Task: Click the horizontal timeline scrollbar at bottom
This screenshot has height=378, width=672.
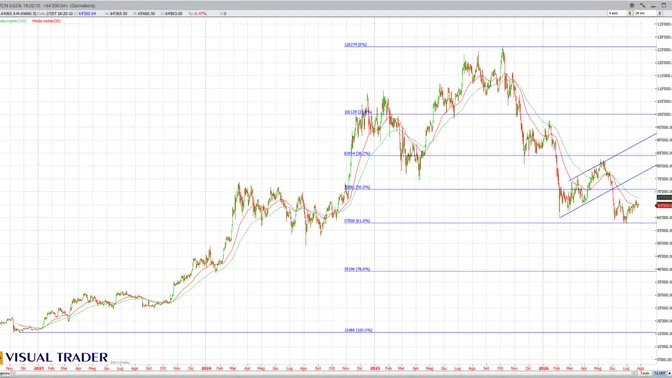Action: (x=321, y=373)
